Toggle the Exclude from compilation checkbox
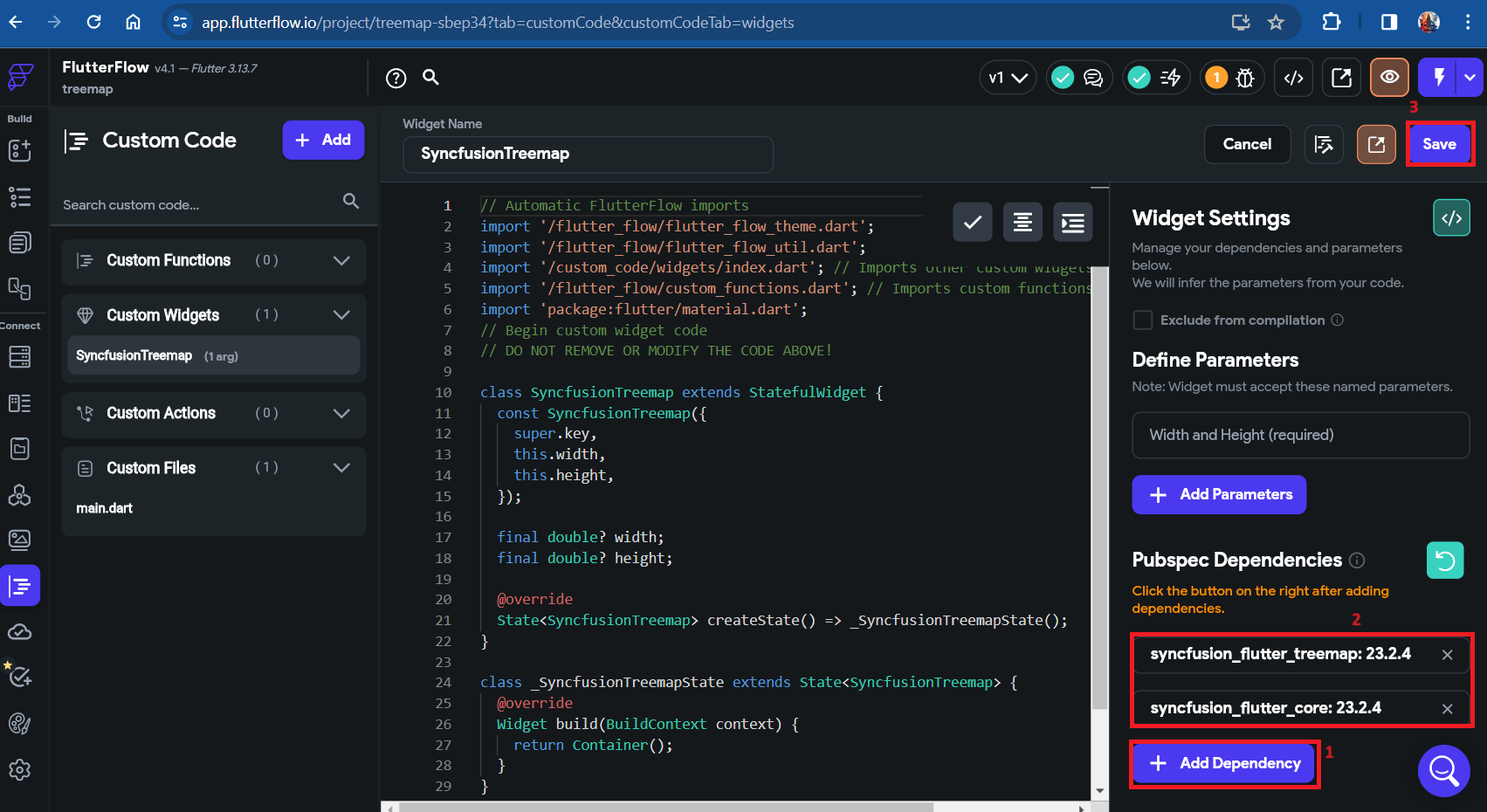Screen dimensions: 1487x812 1143,320
